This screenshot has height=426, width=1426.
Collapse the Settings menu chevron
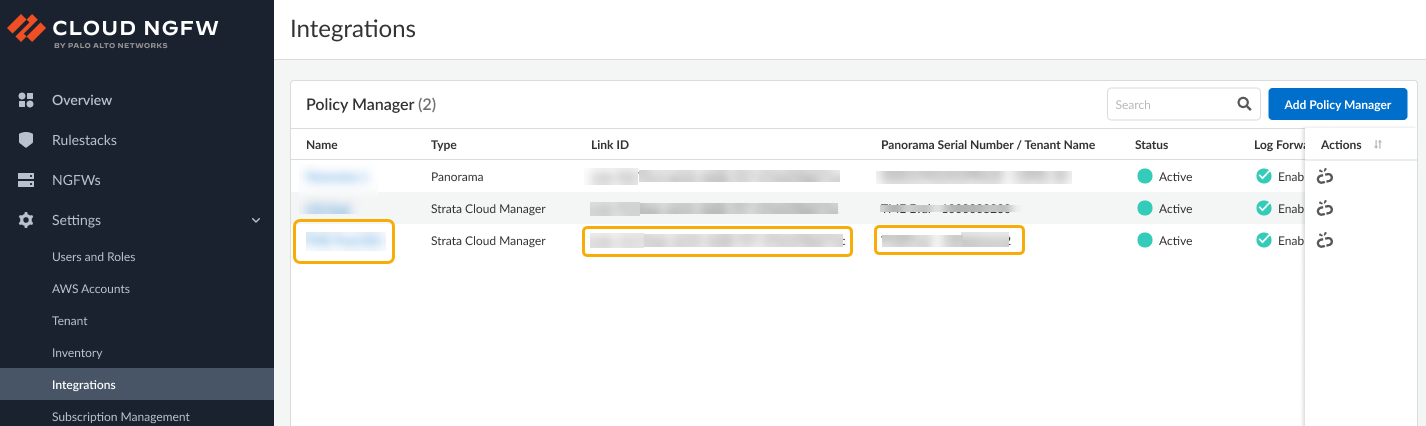tap(256, 220)
